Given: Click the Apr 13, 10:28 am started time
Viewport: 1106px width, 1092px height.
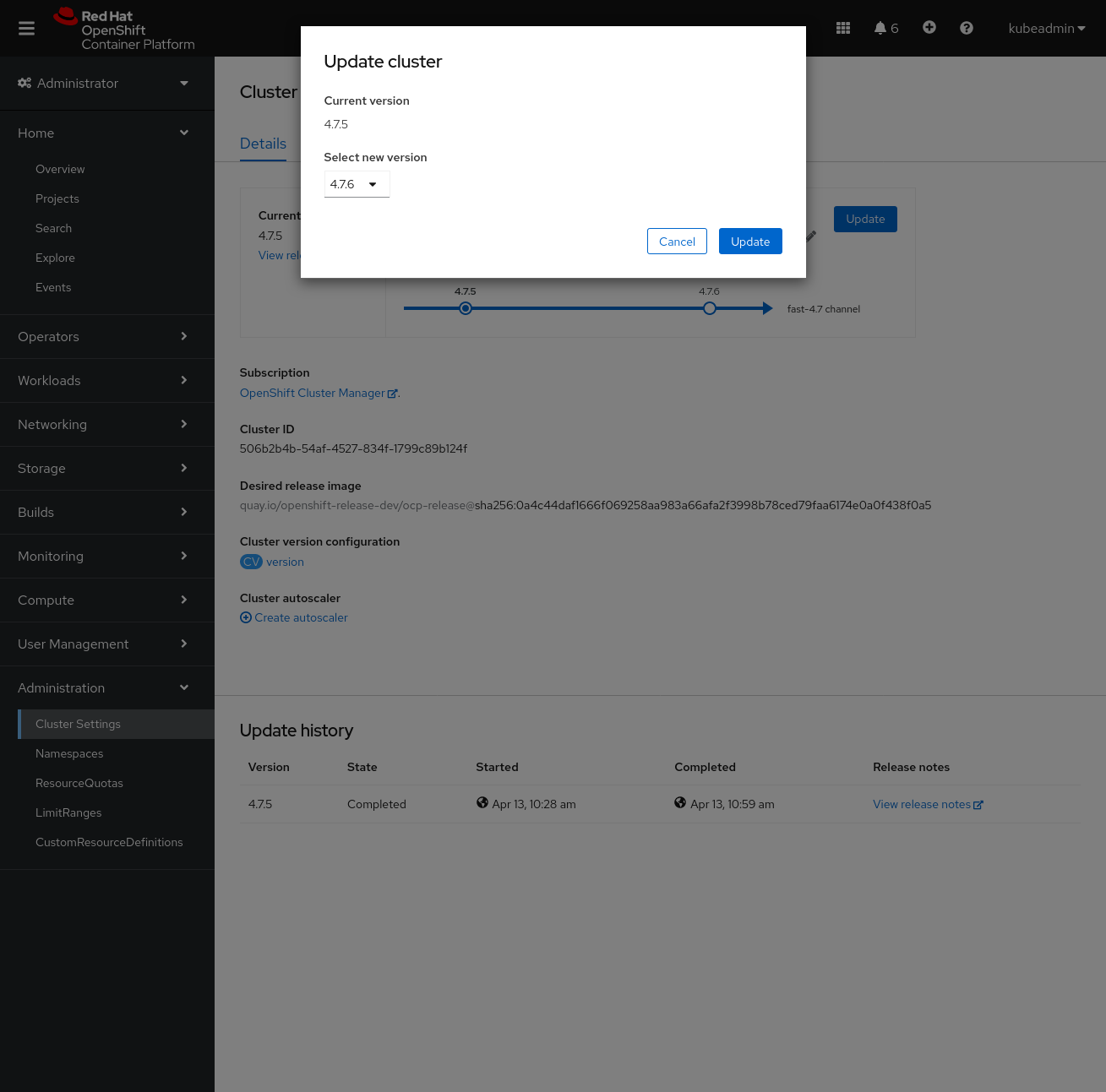Looking at the screenshot, I should [x=534, y=804].
